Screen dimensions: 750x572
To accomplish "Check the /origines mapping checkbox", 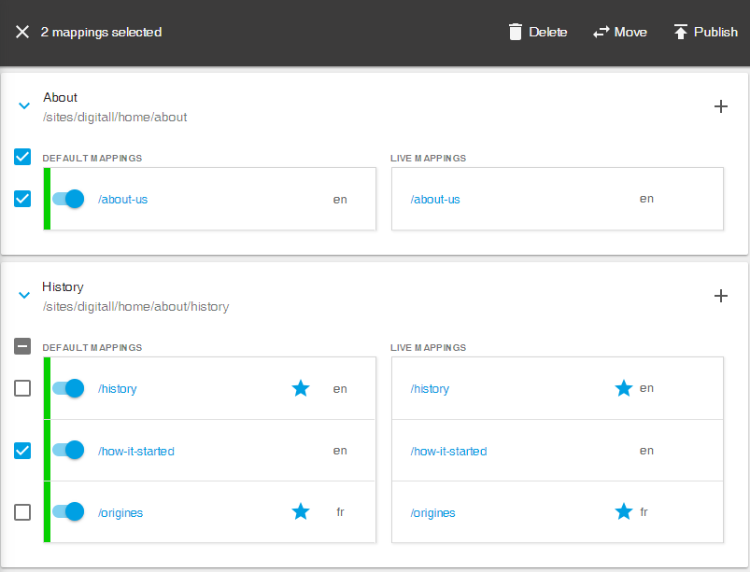I will coord(22,512).
